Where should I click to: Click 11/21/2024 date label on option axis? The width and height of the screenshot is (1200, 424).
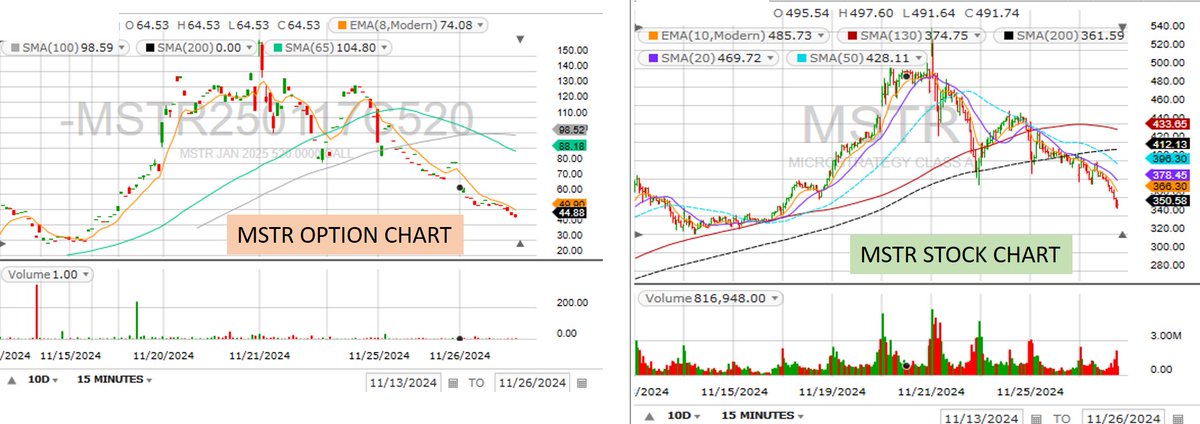[x=260, y=354]
